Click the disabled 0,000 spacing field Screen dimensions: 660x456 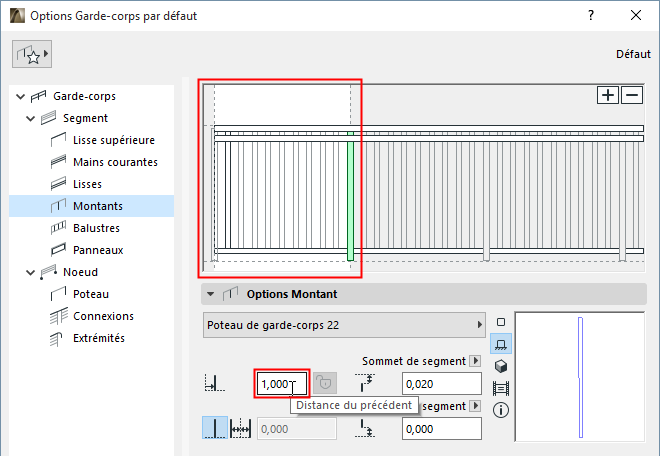tap(297, 429)
